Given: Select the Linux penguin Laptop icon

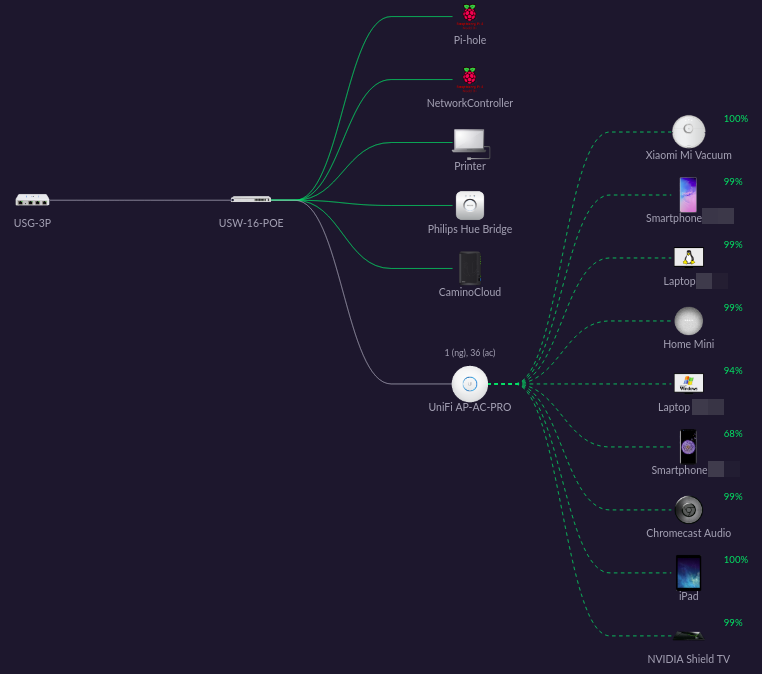Looking at the screenshot, I should pos(688,258).
